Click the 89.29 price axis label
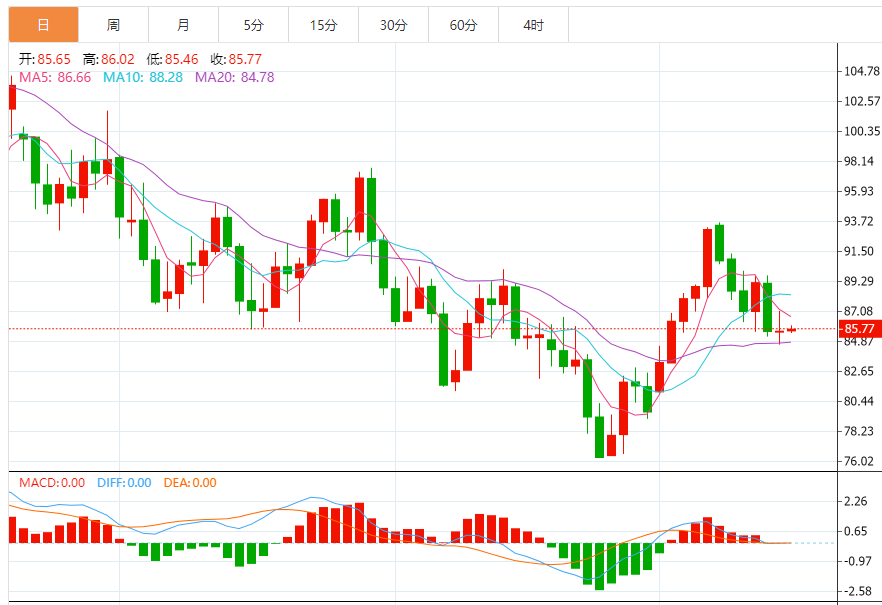The image size is (882, 605). (858, 281)
